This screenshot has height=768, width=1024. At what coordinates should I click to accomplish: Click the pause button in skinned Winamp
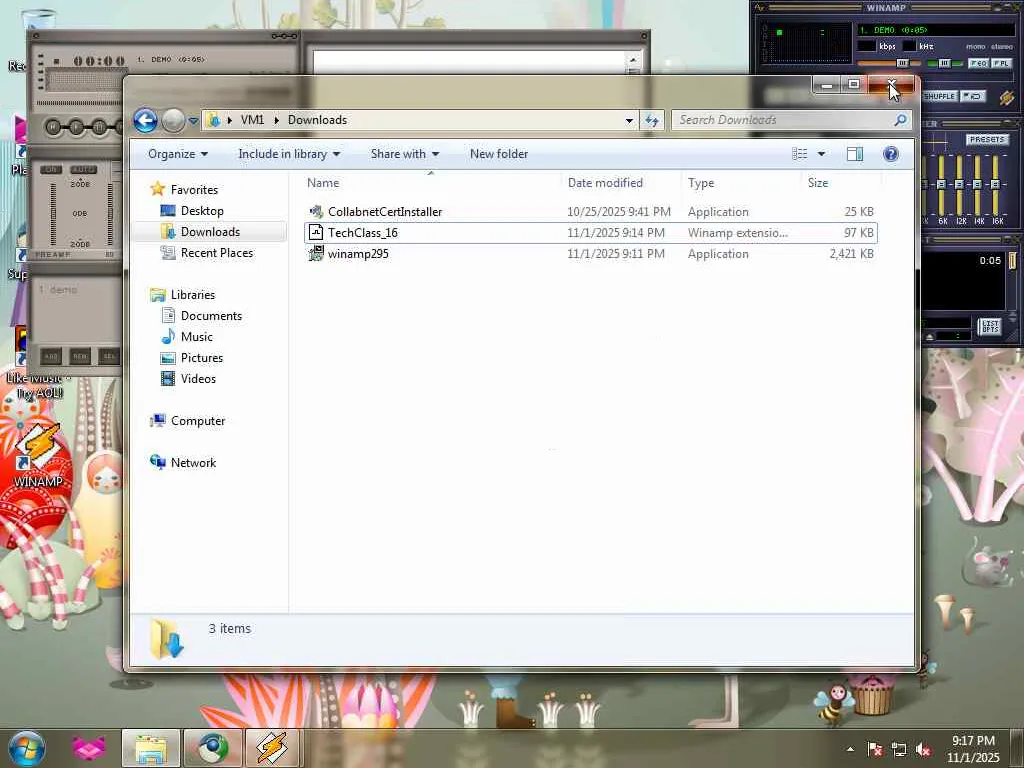(99, 127)
